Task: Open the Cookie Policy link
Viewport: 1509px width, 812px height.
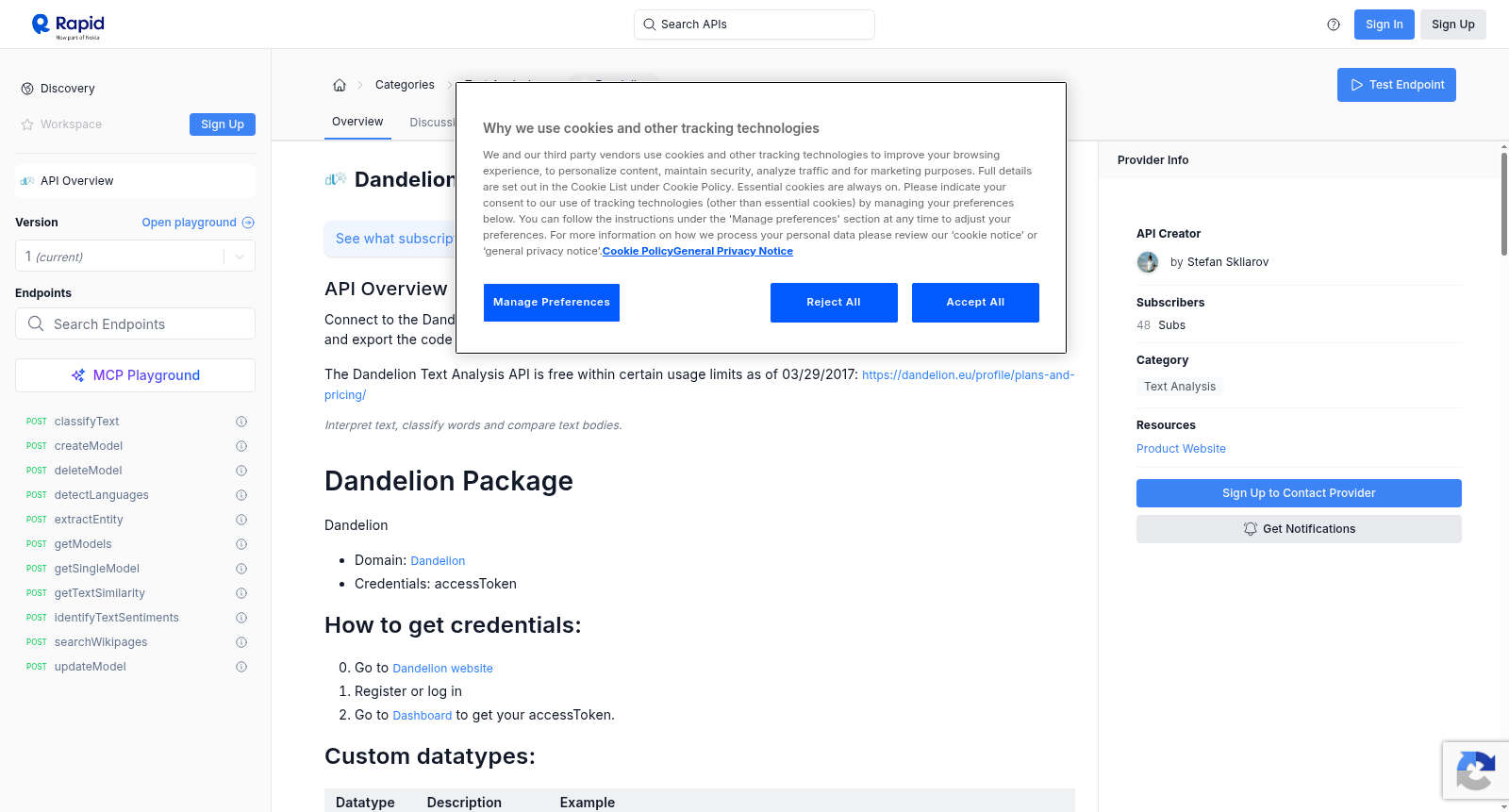Action: (638, 251)
